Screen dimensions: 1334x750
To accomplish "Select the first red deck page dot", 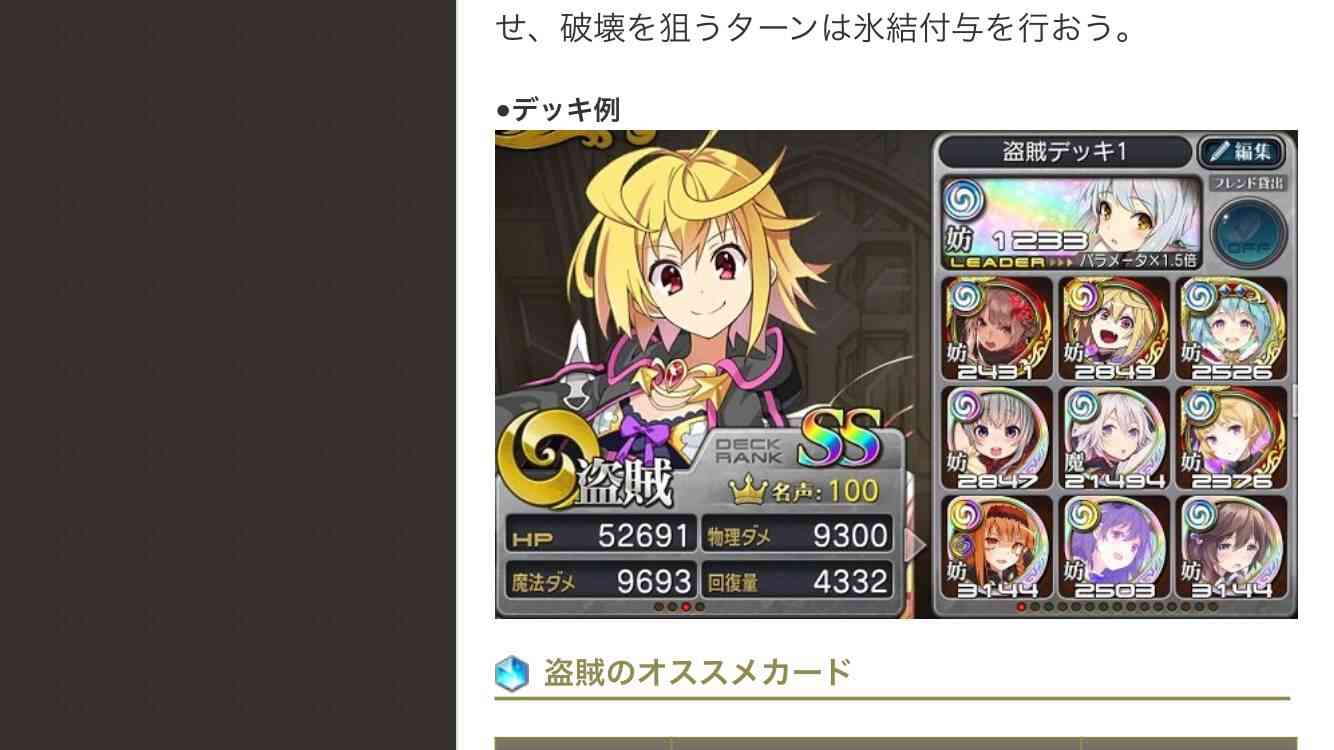I will pyautogui.click(x=1021, y=606).
